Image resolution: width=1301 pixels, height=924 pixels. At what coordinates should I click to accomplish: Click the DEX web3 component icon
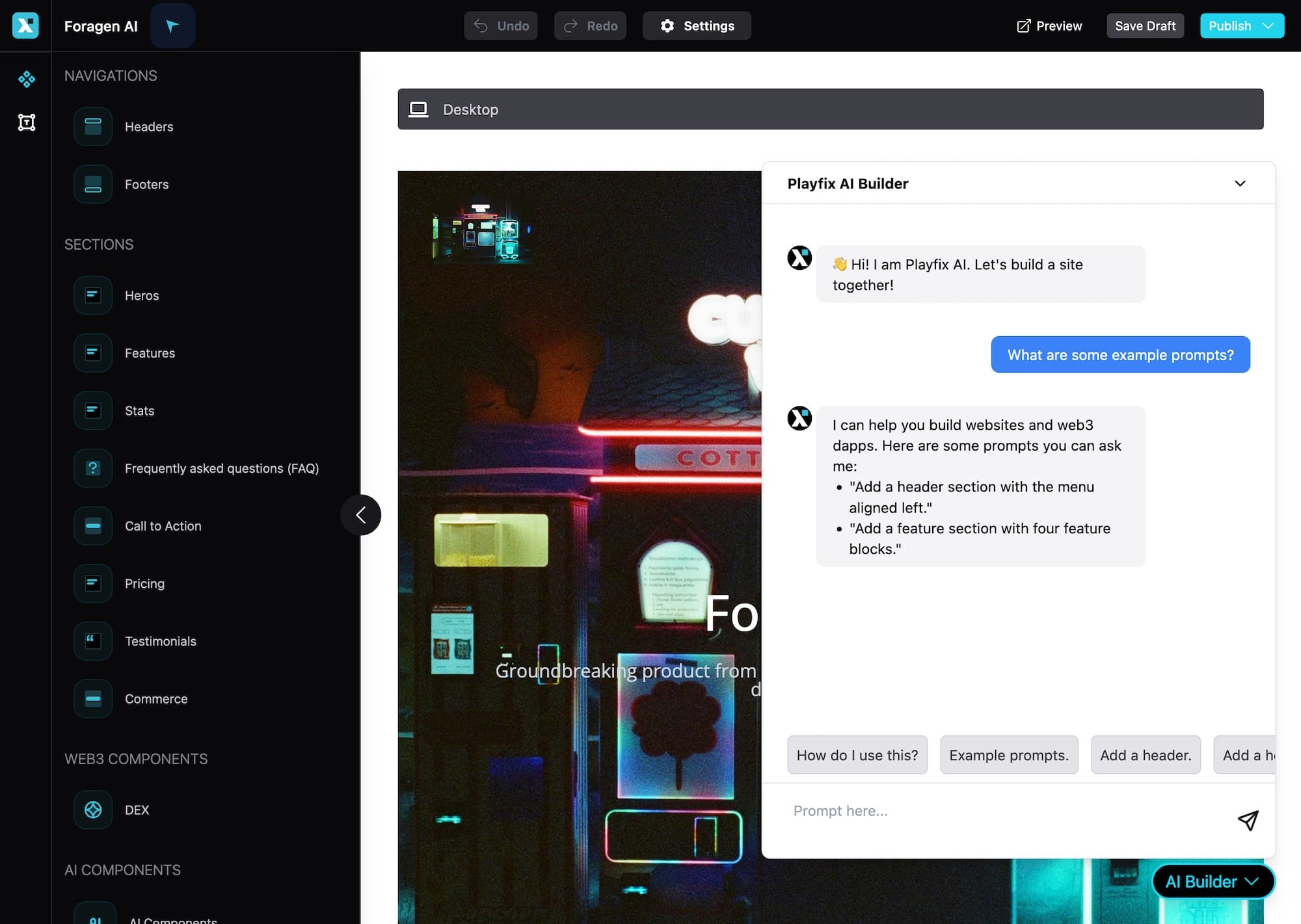[92, 809]
